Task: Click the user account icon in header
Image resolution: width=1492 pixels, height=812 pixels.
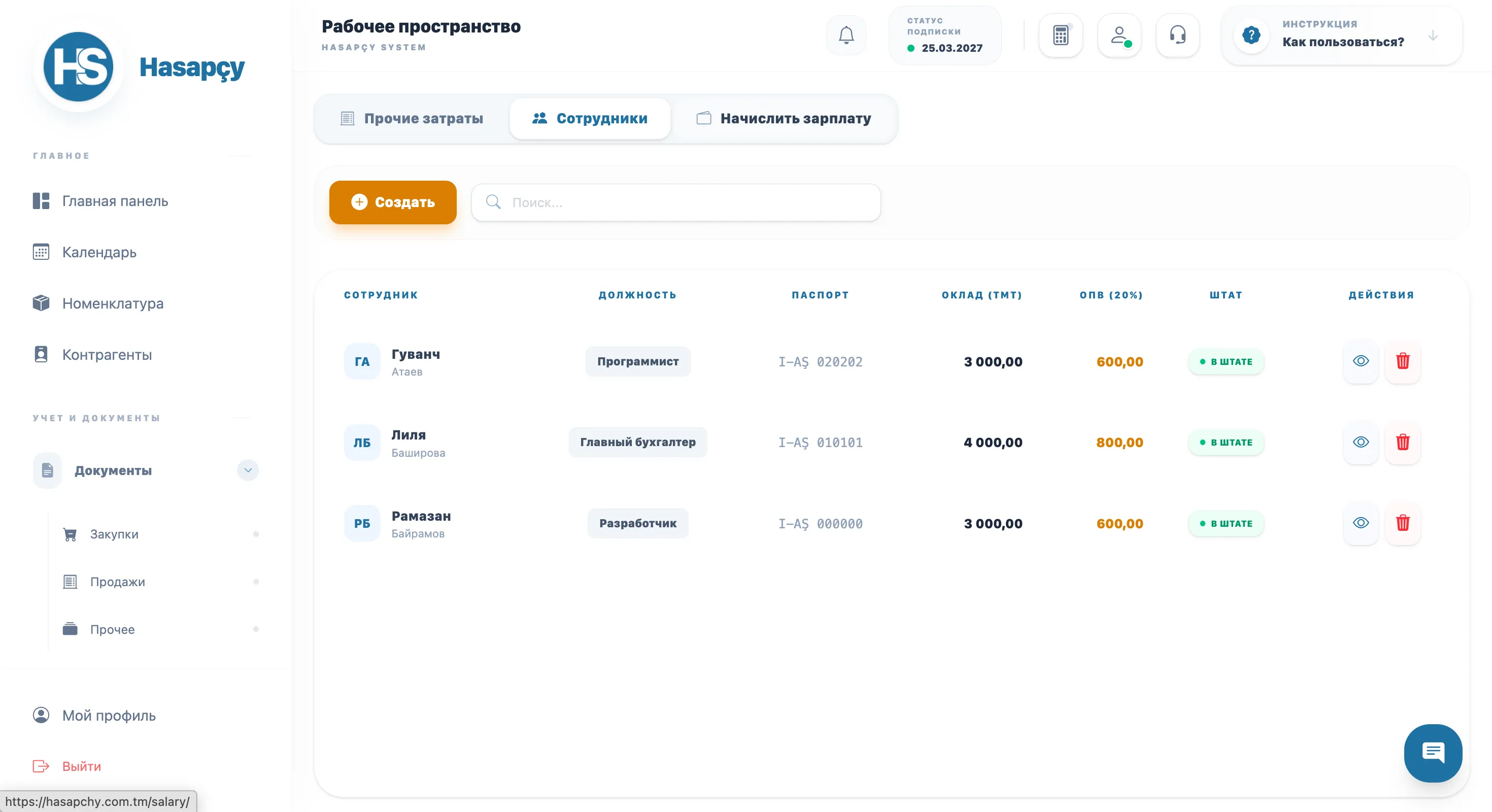Action: [1119, 36]
